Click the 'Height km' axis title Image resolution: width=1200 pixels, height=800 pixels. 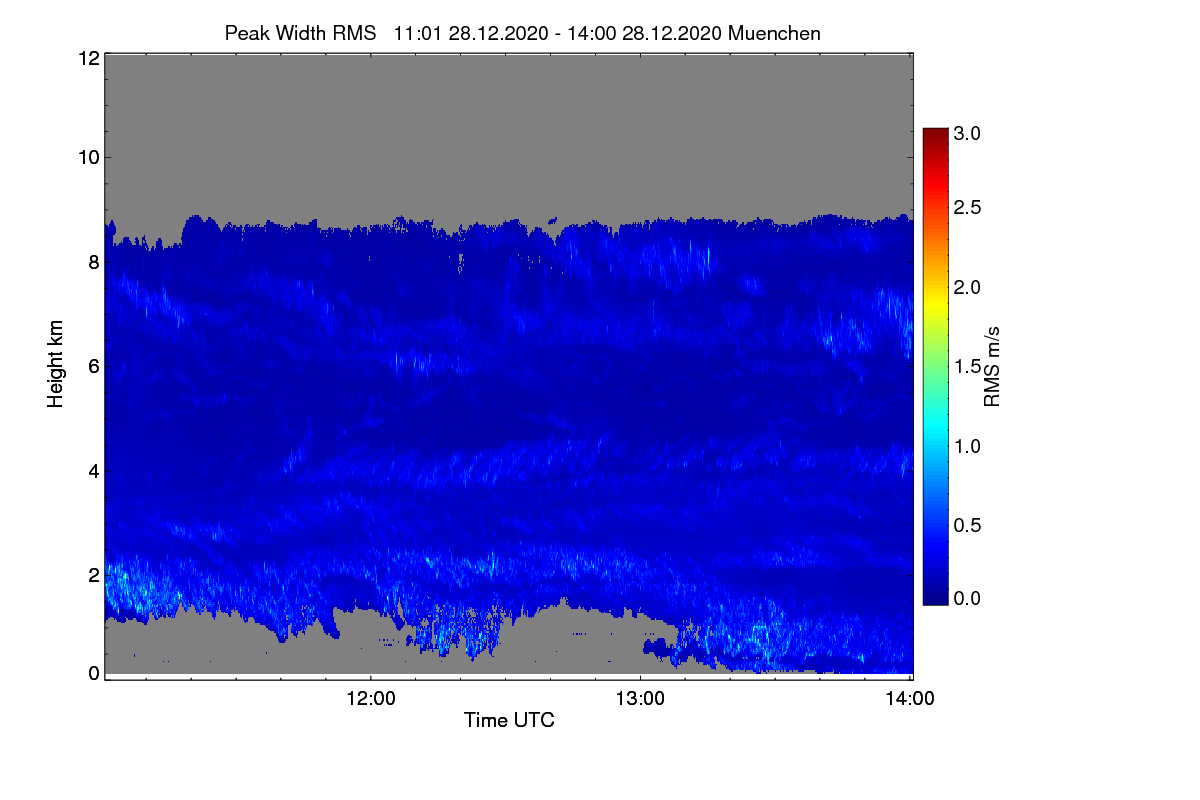point(57,364)
